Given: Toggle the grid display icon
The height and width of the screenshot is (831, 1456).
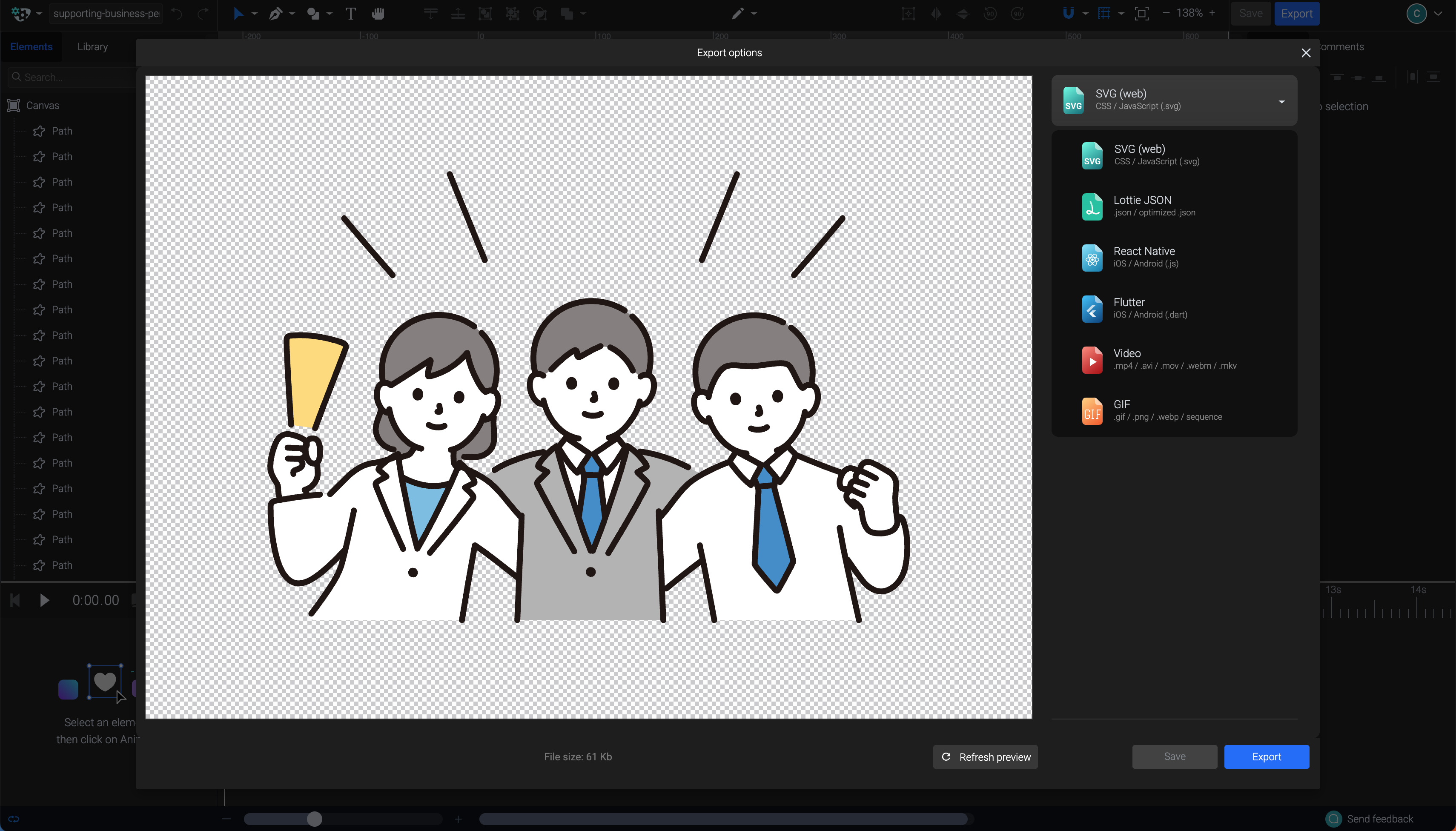Looking at the screenshot, I should click(x=1104, y=13).
